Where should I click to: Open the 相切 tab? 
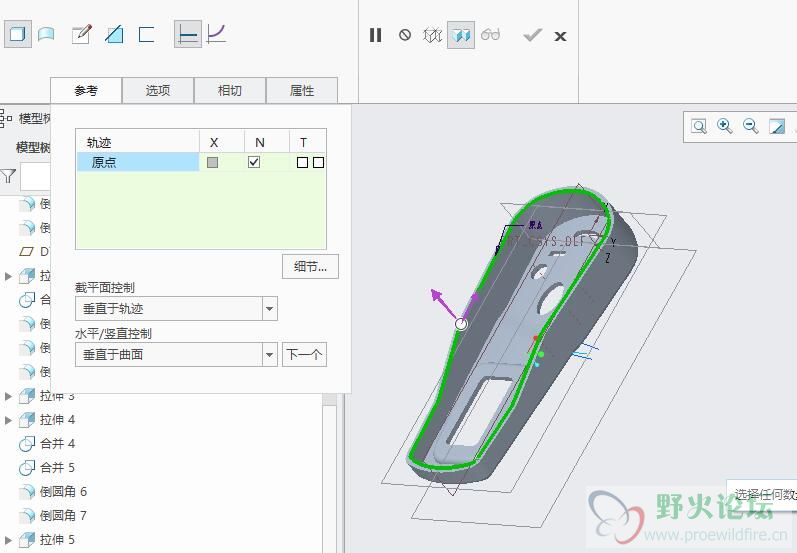pyautogui.click(x=230, y=91)
